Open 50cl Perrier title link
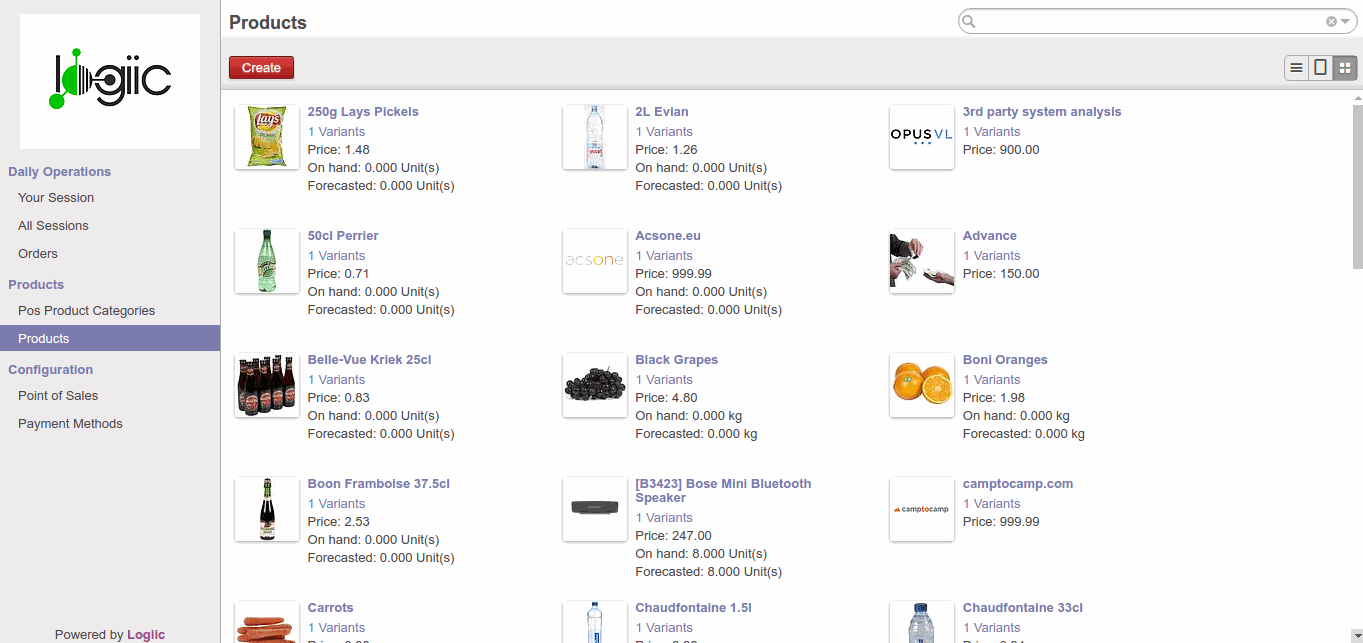The image size is (1363, 643). point(343,236)
